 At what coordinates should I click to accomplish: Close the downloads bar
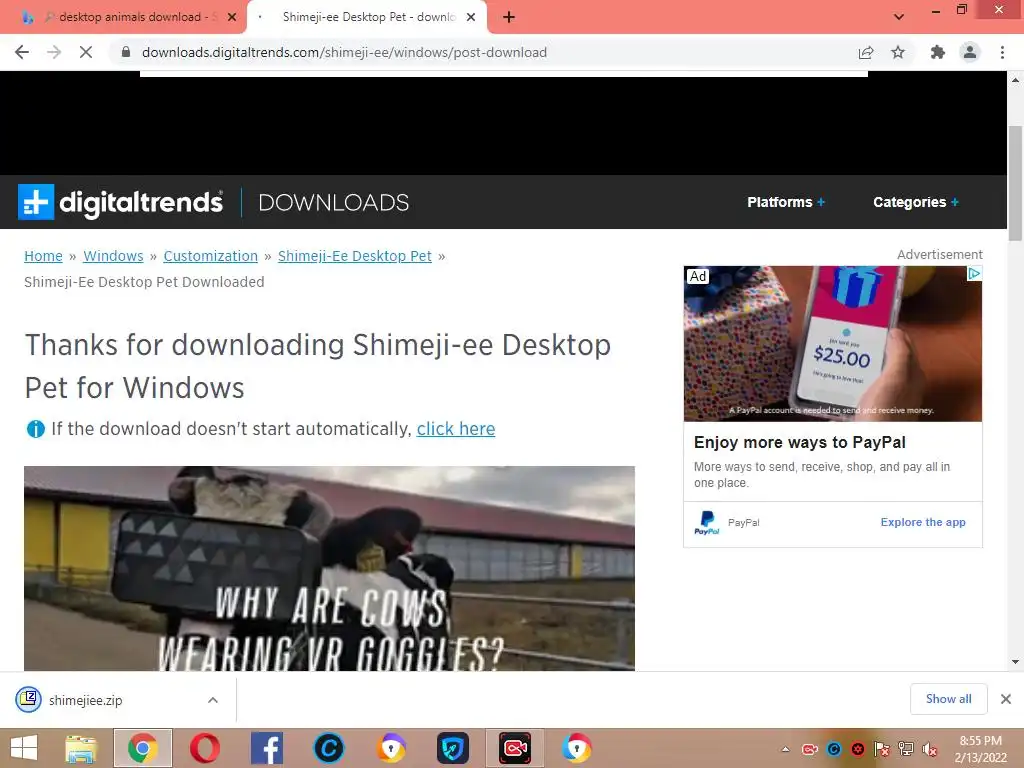(x=1006, y=699)
